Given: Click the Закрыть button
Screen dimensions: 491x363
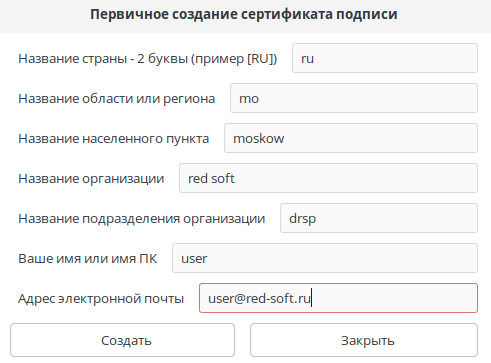Looking at the screenshot, I should (364, 340).
